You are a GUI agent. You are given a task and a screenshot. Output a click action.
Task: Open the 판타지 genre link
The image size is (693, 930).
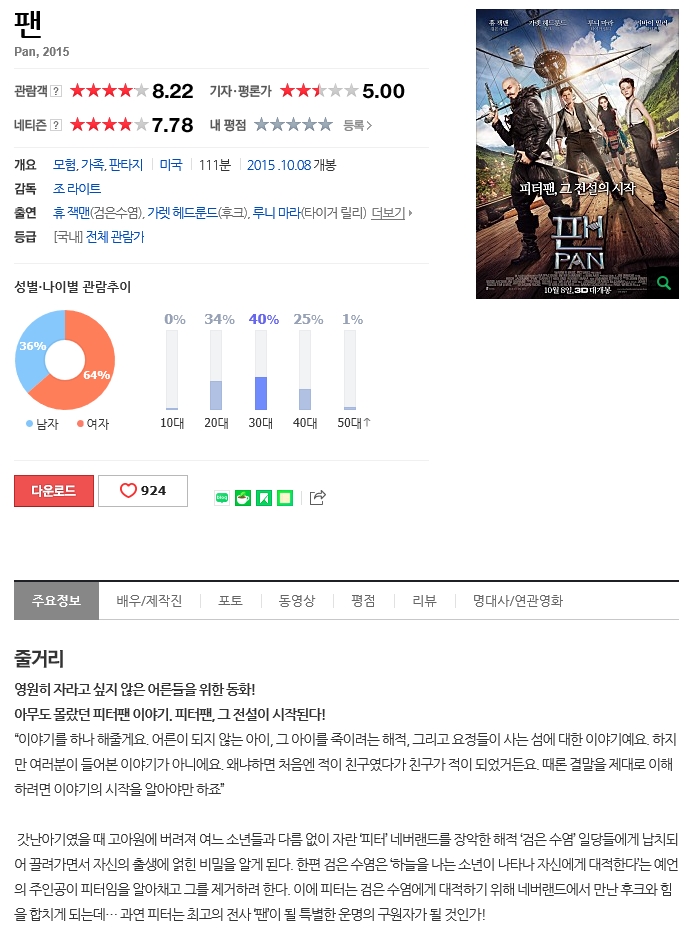click(x=126, y=165)
